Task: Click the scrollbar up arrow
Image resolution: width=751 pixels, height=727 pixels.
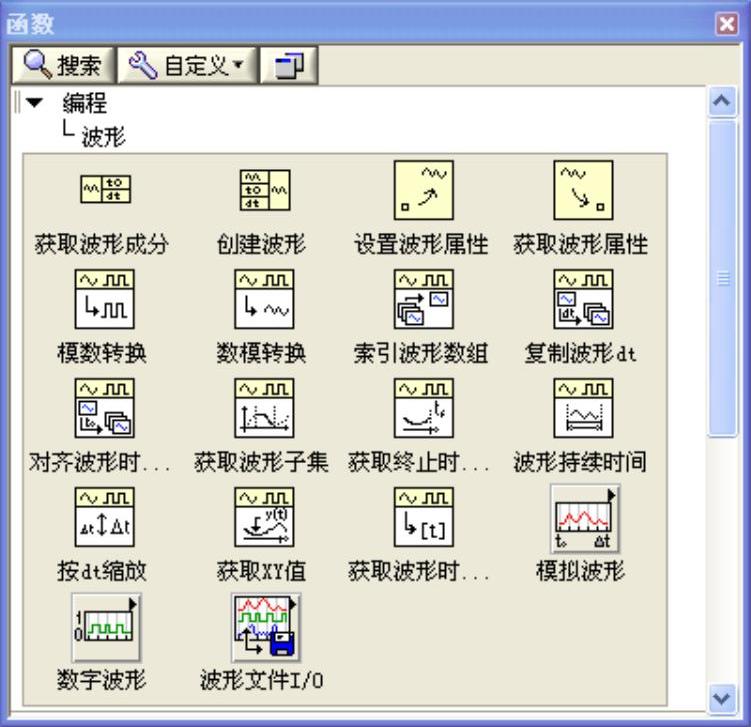Action: tap(722, 101)
